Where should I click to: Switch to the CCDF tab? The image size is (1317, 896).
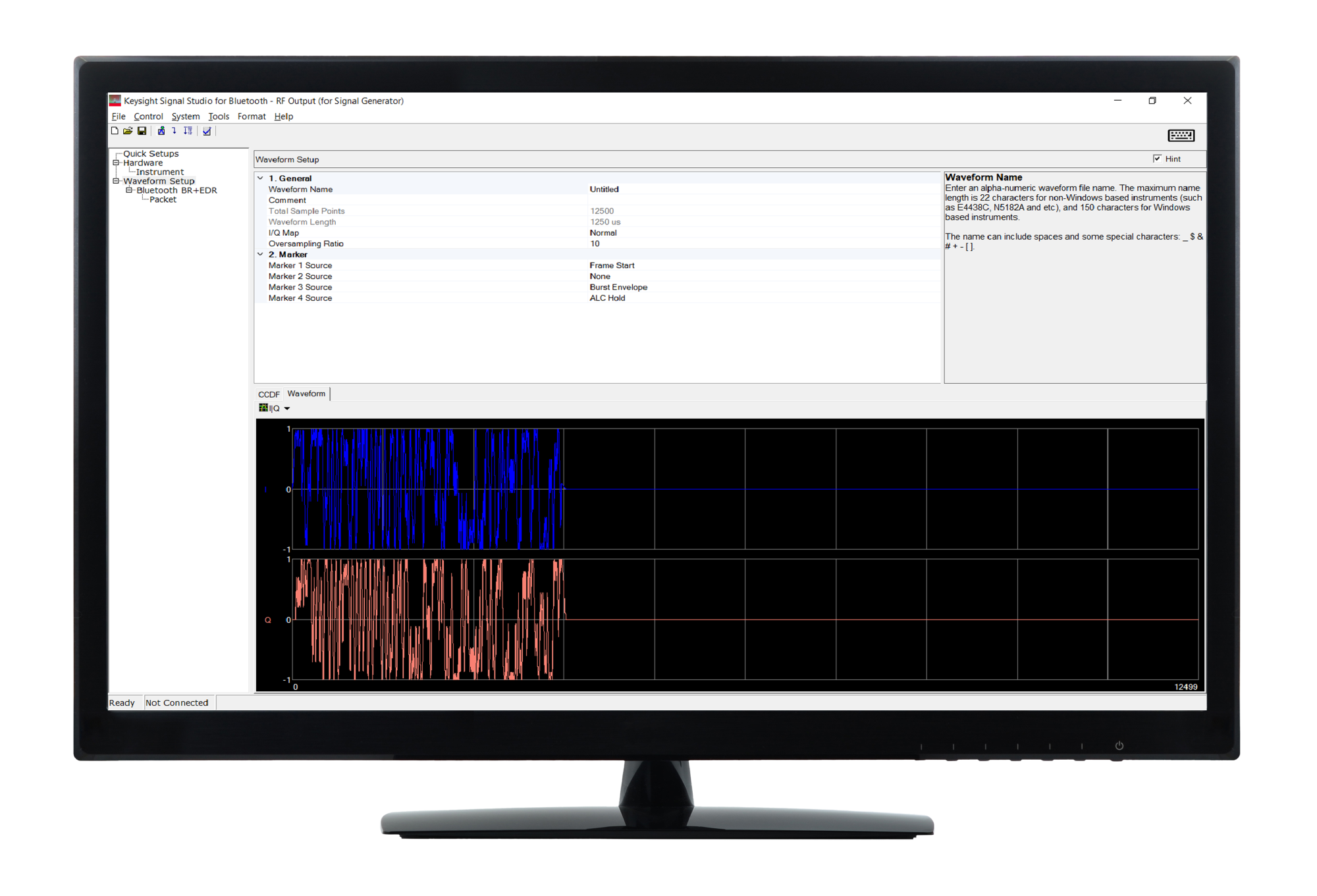(269, 393)
